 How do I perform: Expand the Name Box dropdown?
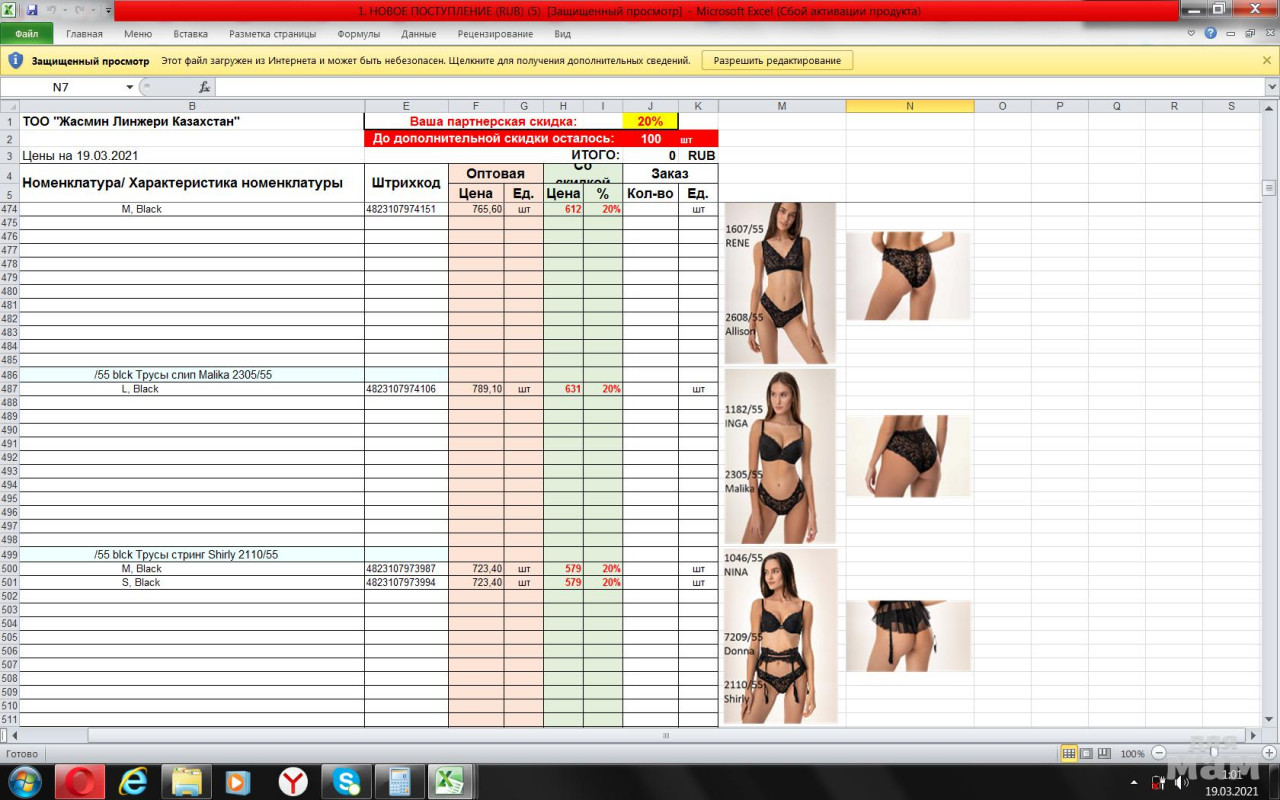tap(129, 87)
